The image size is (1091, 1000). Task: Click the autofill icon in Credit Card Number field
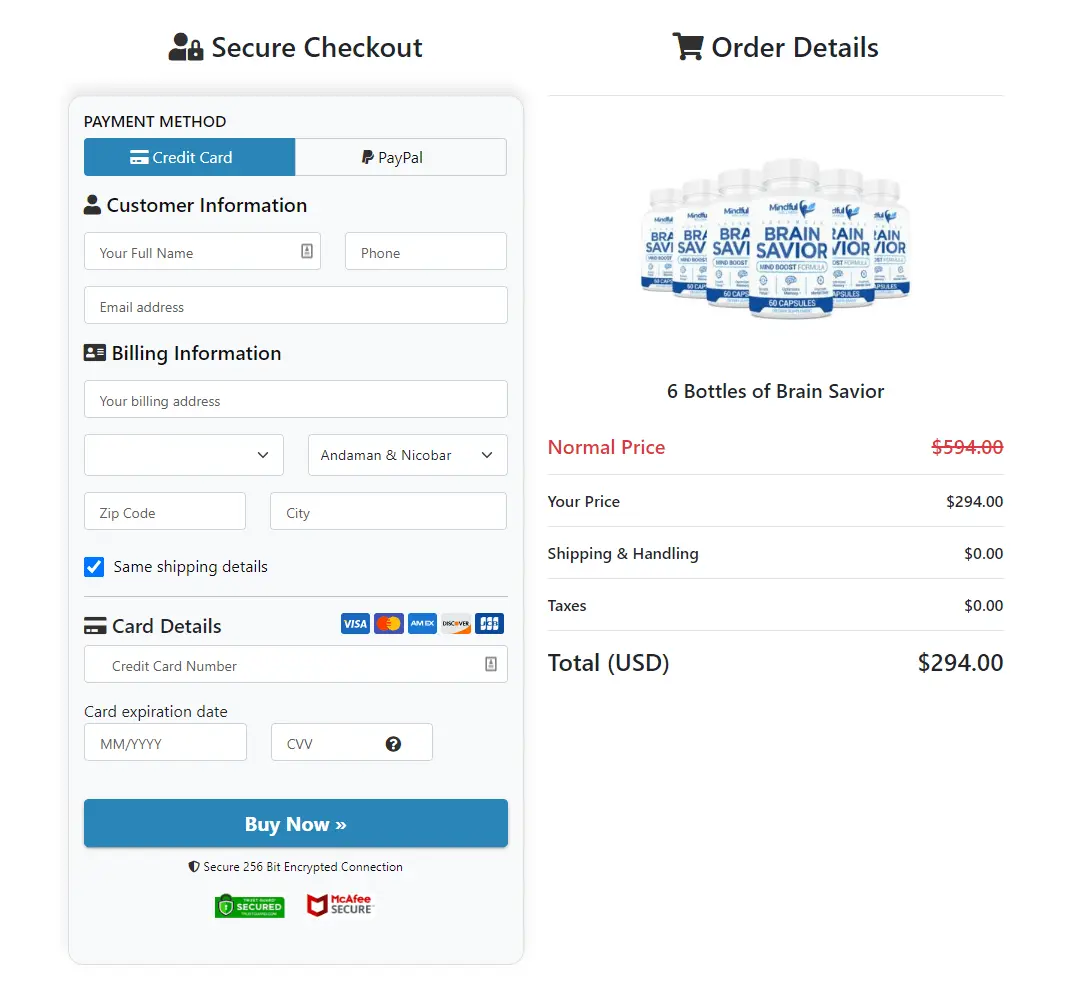click(x=491, y=664)
